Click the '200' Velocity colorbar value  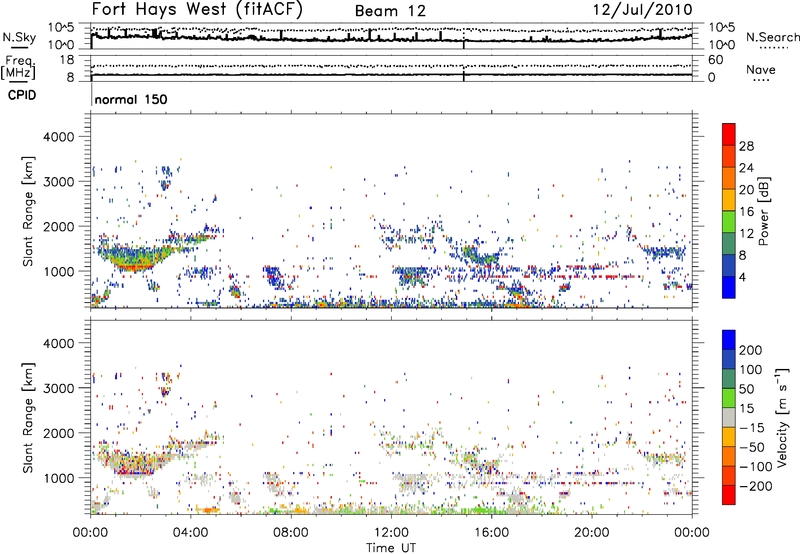751,350
